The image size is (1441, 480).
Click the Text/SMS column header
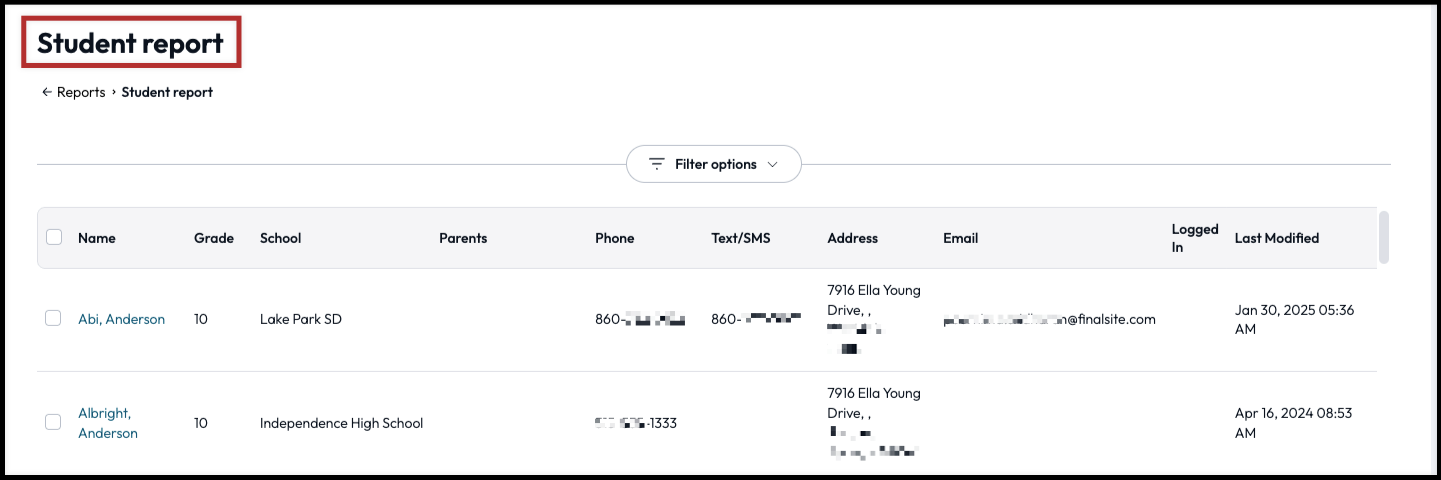(x=741, y=238)
